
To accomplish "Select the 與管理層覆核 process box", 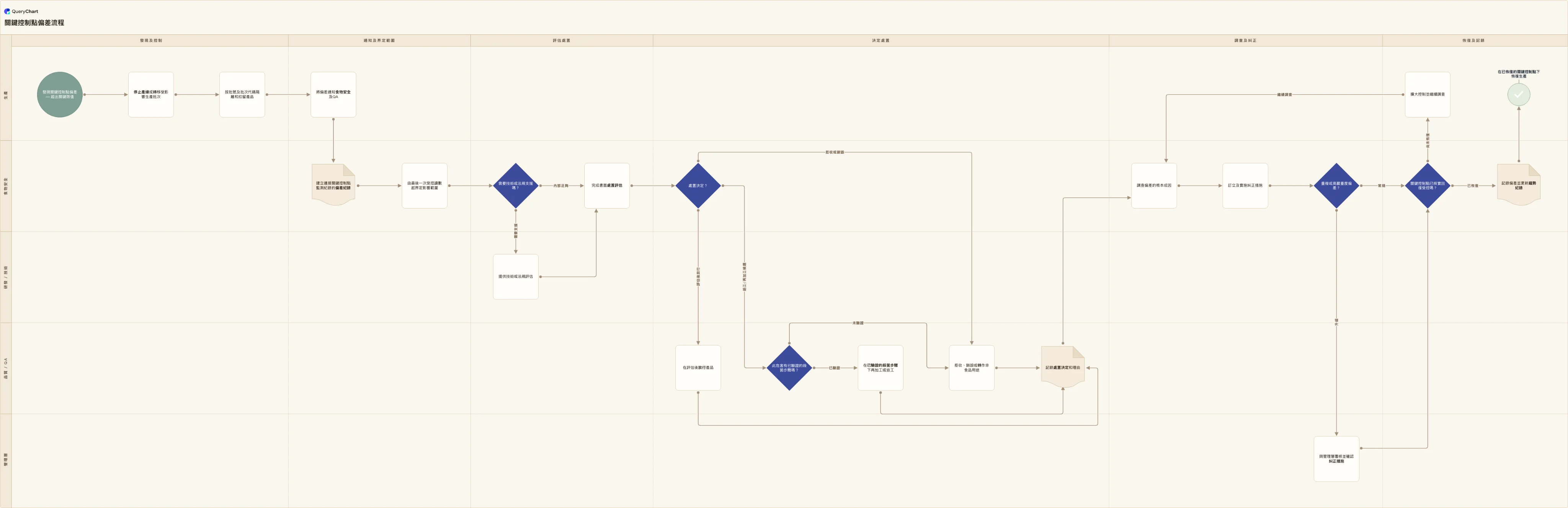I will 1336,459.
